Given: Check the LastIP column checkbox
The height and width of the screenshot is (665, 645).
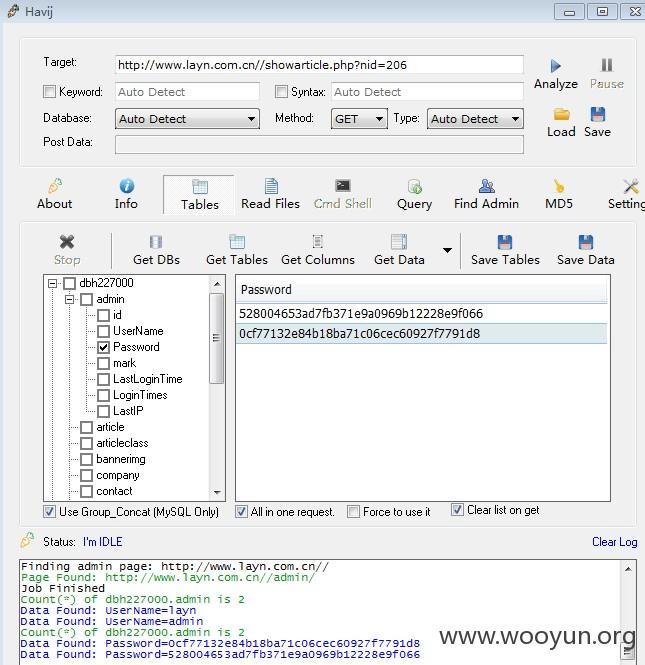Looking at the screenshot, I should coord(103,411).
